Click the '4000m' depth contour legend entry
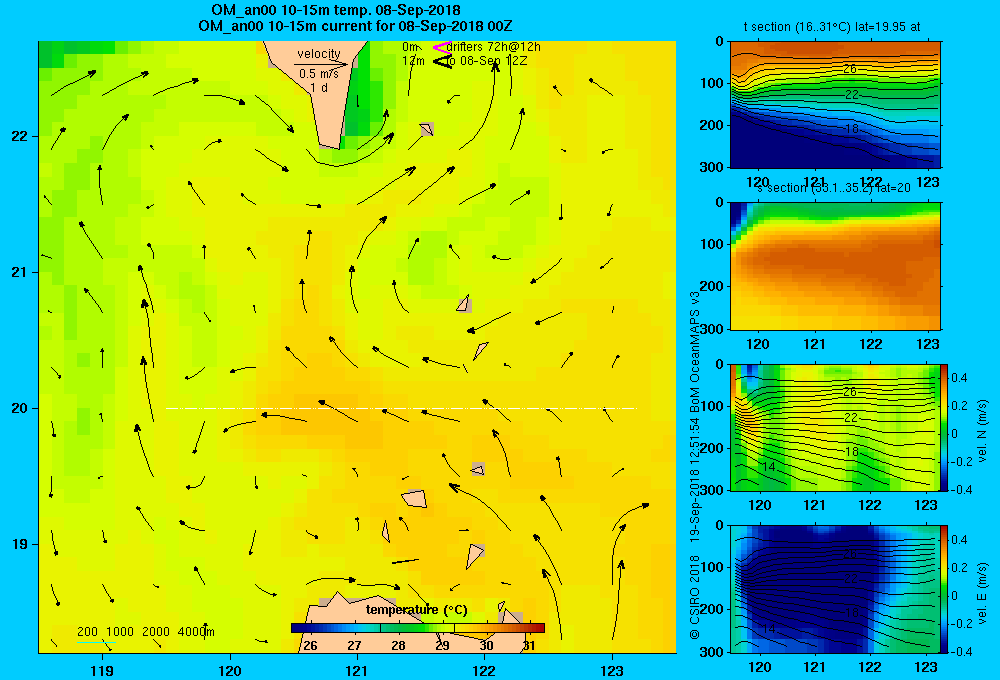The height and width of the screenshot is (680, 1000). point(196,632)
